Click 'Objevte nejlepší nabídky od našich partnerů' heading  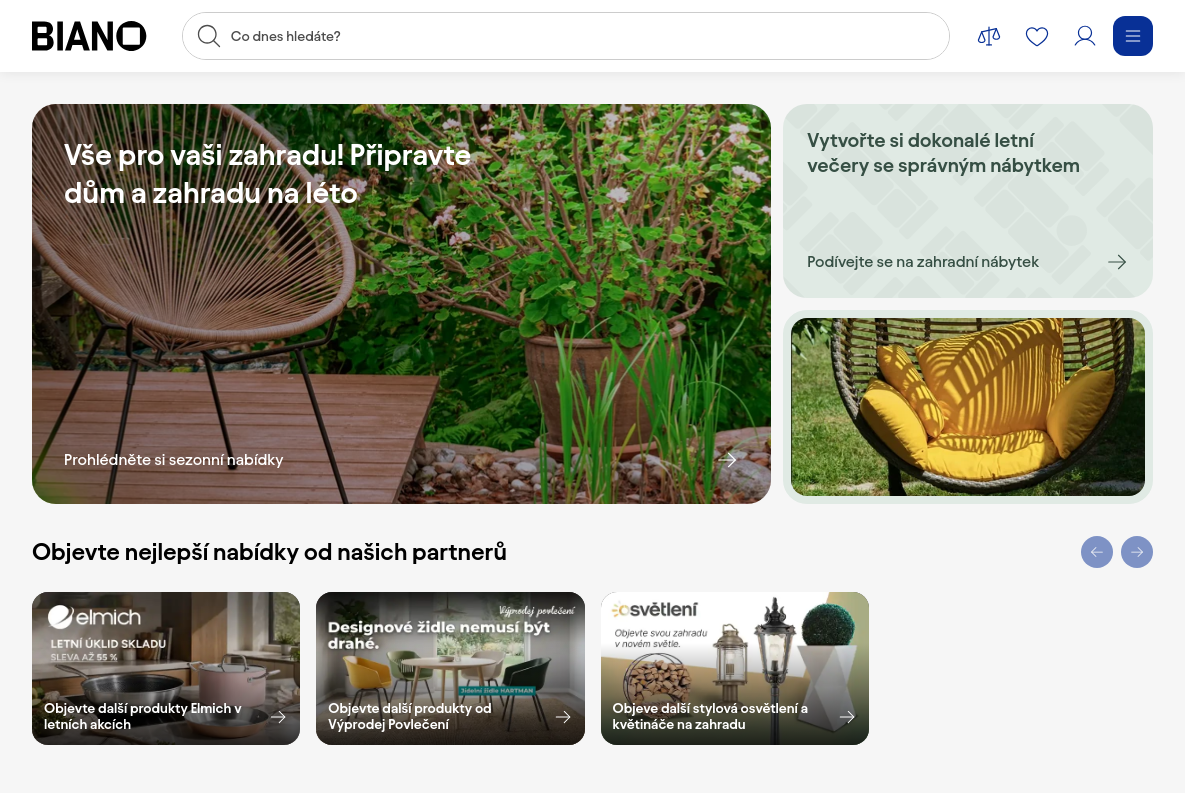(269, 552)
